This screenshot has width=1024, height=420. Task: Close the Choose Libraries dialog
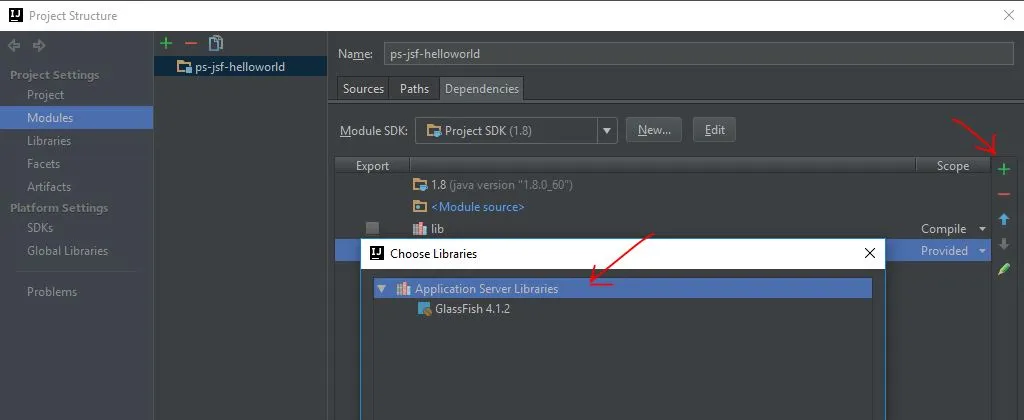click(x=869, y=253)
